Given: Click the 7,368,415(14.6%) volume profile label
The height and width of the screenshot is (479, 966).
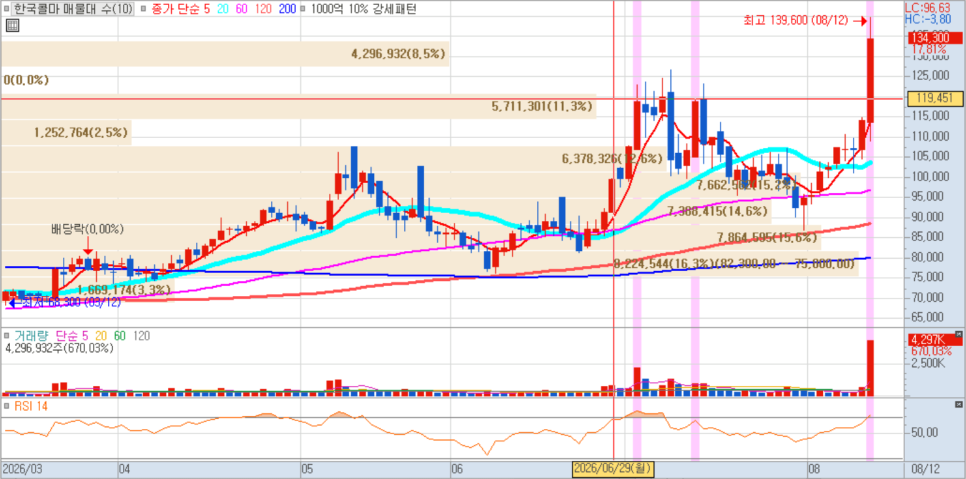Looking at the screenshot, I should [x=718, y=211].
